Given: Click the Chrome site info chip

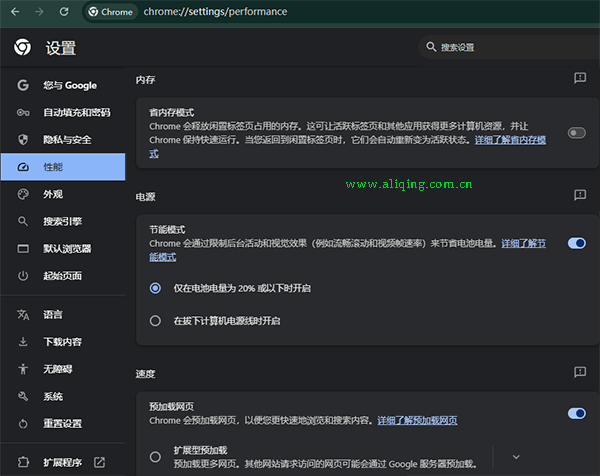Looking at the screenshot, I should 111,12.
